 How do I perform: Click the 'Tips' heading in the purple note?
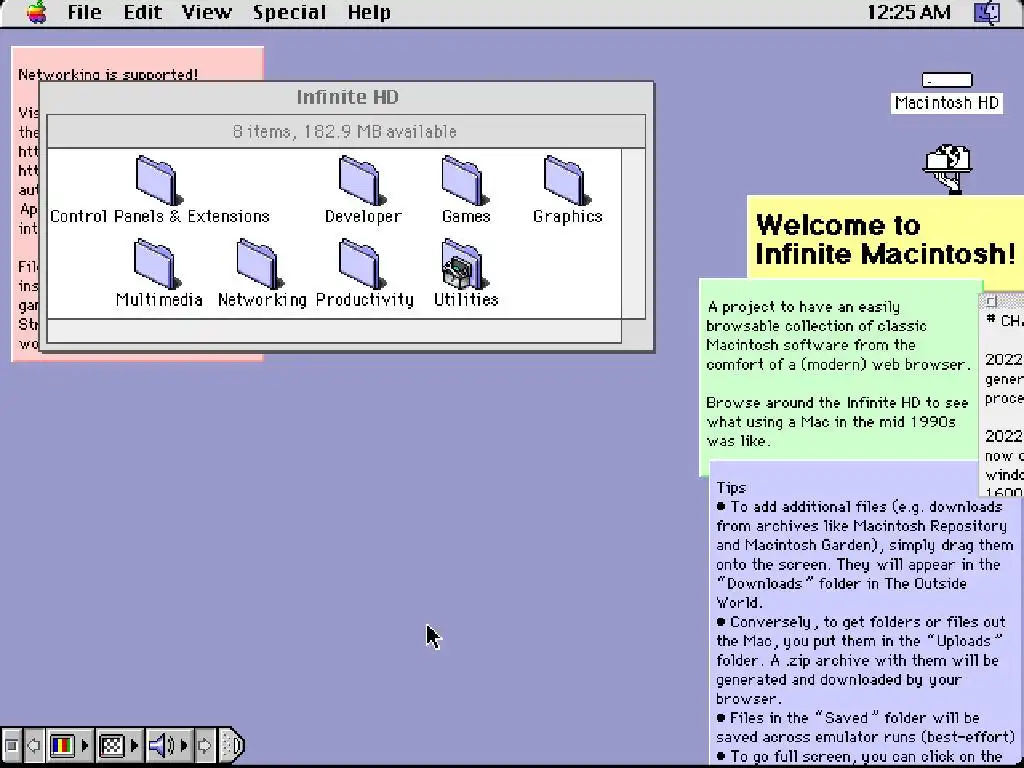tap(731, 487)
